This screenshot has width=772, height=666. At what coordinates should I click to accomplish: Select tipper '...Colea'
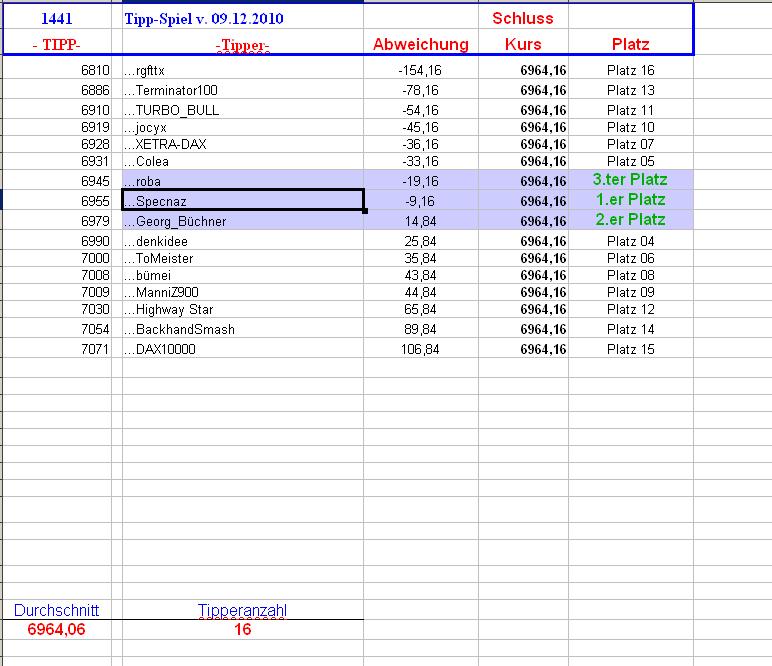146,161
